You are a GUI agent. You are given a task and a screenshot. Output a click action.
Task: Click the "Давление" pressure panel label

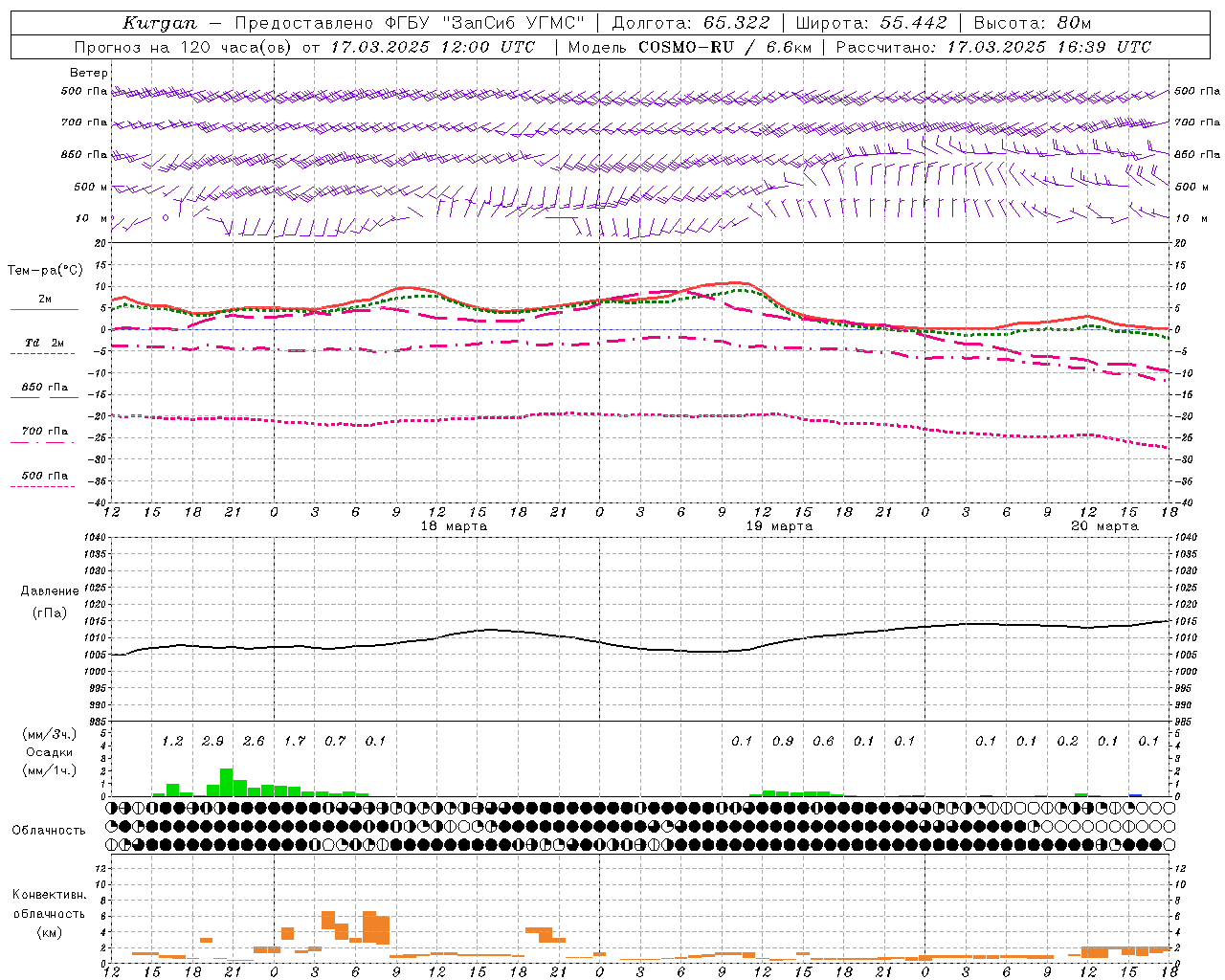49,591
